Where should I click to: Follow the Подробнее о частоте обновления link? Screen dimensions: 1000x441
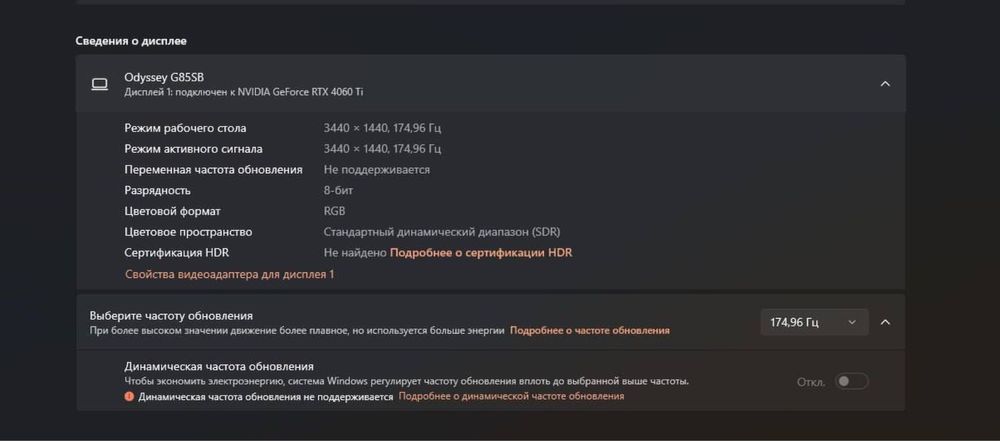(x=590, y=330)
